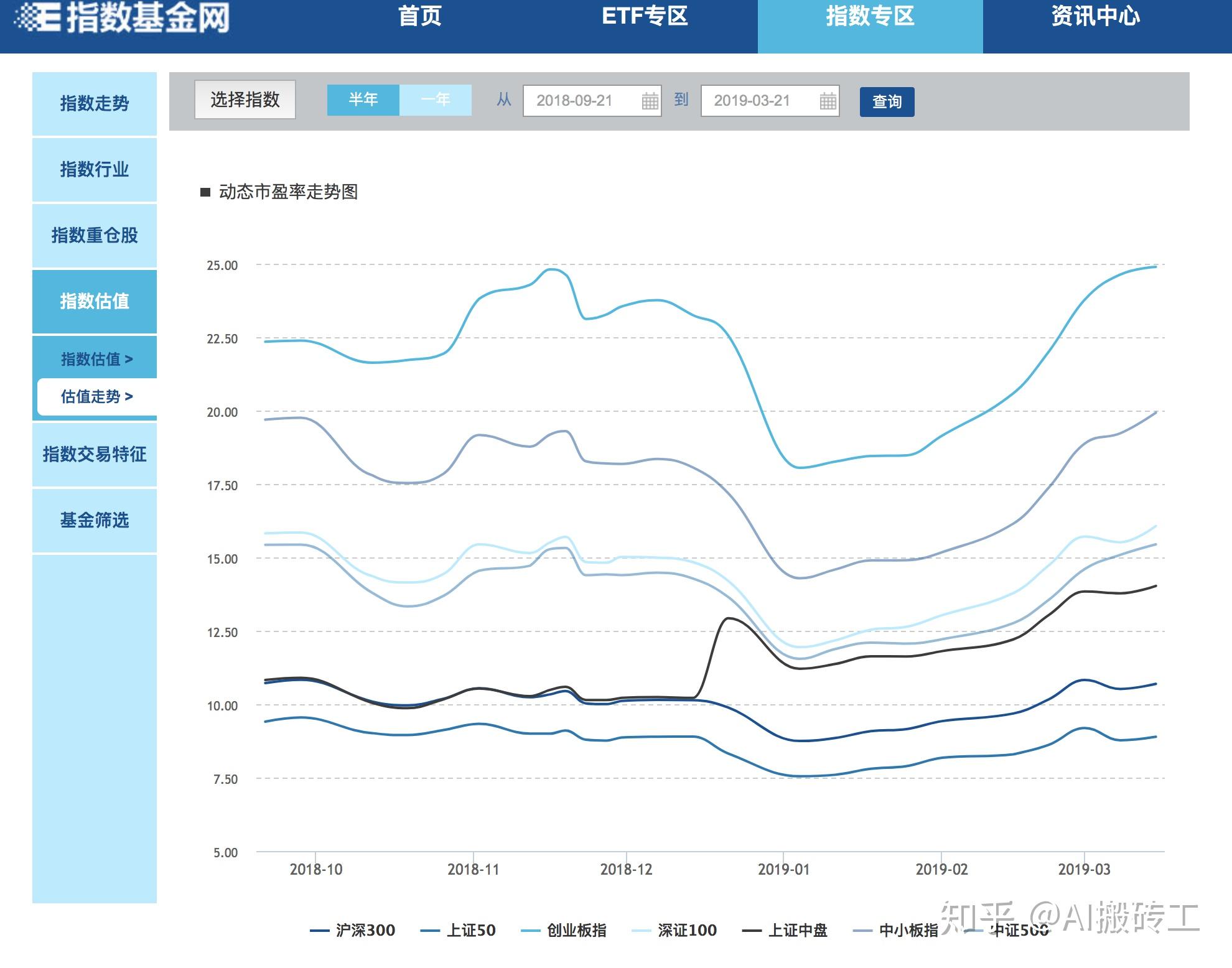This screenshot has height=968, width=1232.
Task: Select the 半年 time range
Action: click(363, 100)
